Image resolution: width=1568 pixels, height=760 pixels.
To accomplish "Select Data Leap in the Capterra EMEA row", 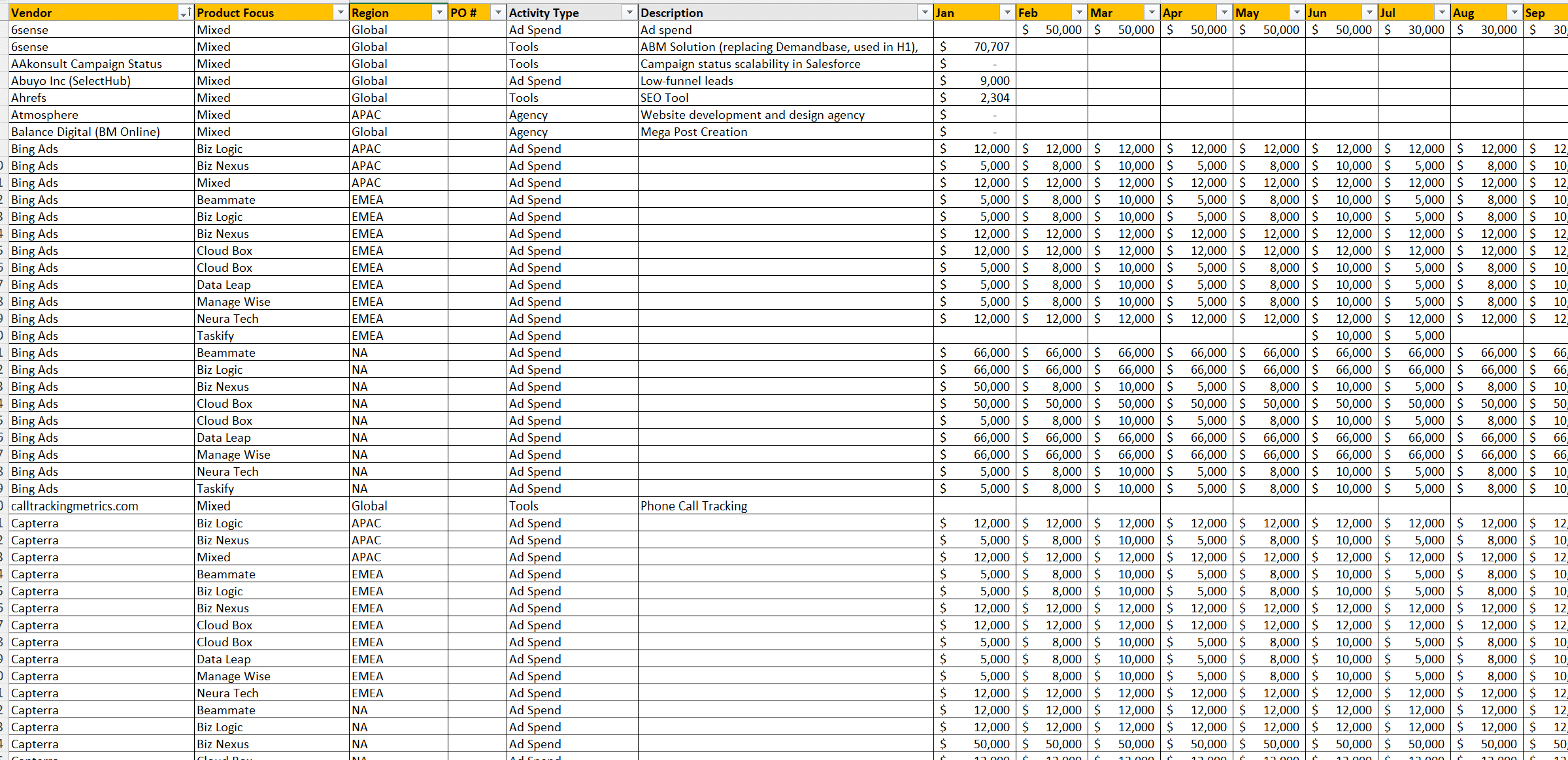I will [x=272, y=659].
